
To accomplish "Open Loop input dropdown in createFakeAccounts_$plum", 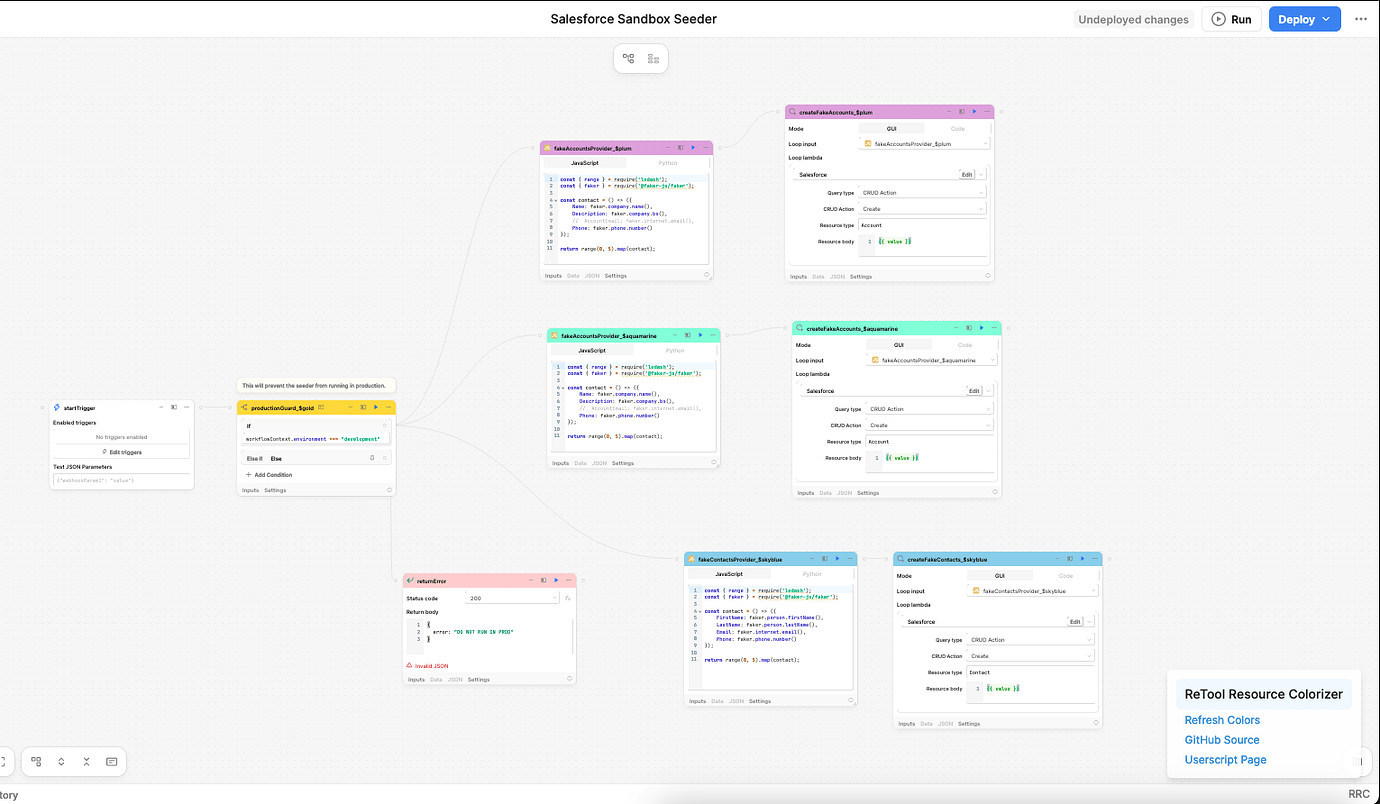I will (925, 144).
